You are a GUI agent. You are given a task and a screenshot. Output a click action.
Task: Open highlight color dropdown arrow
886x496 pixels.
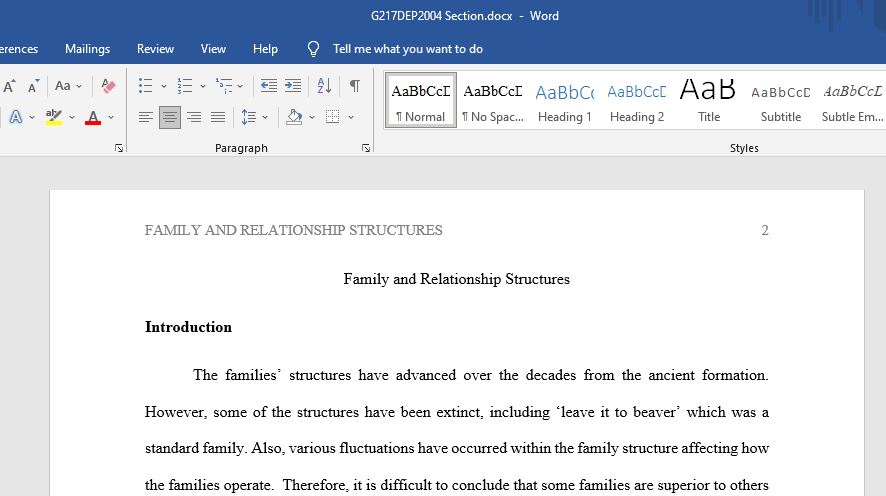tap(72, 117)
